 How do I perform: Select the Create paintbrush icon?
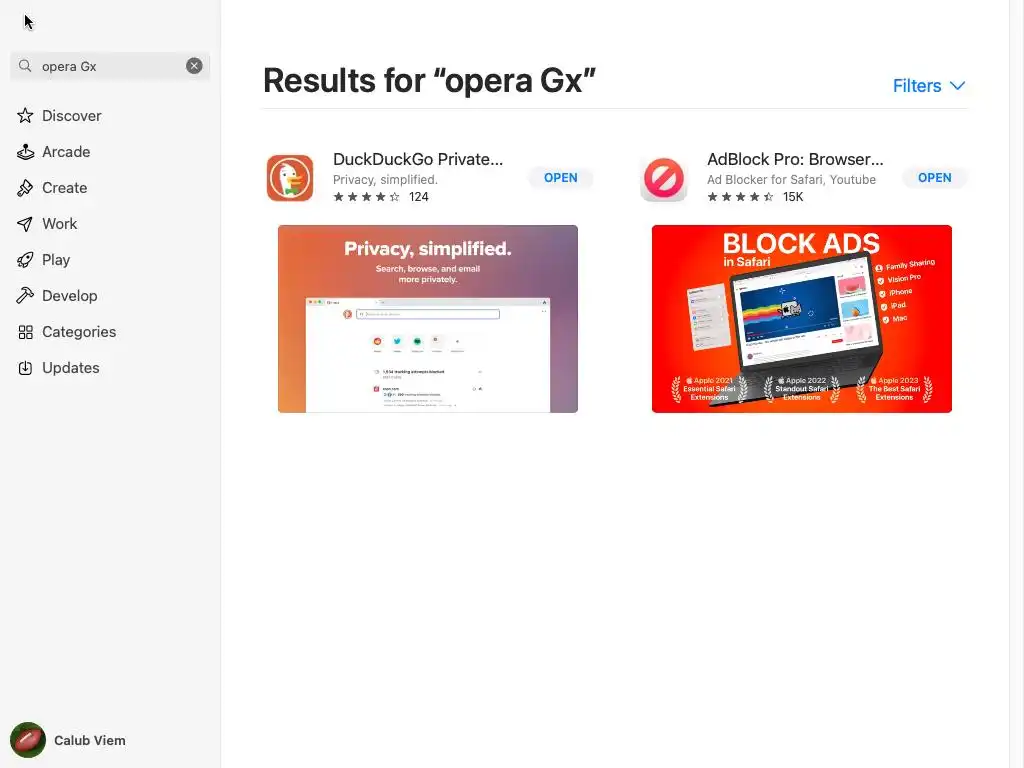(x=25, y=188)
